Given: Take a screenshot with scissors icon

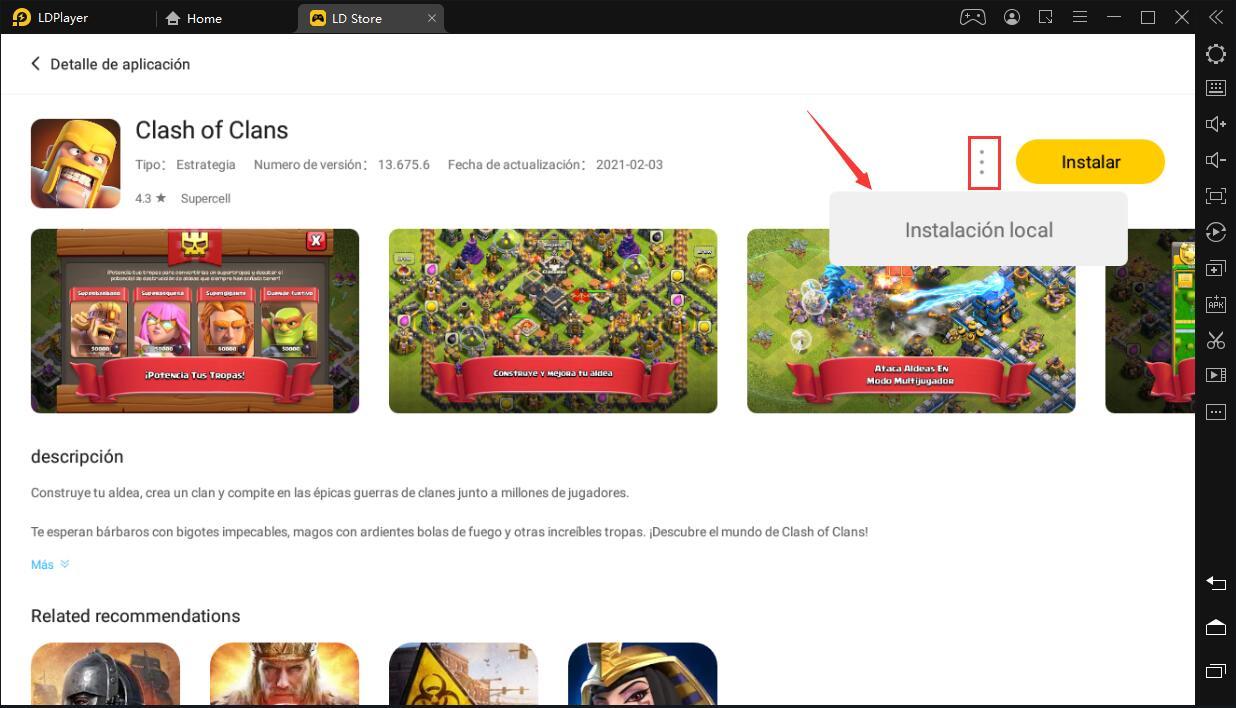Looking at the screenshot, I should (x=1216, y=340).
